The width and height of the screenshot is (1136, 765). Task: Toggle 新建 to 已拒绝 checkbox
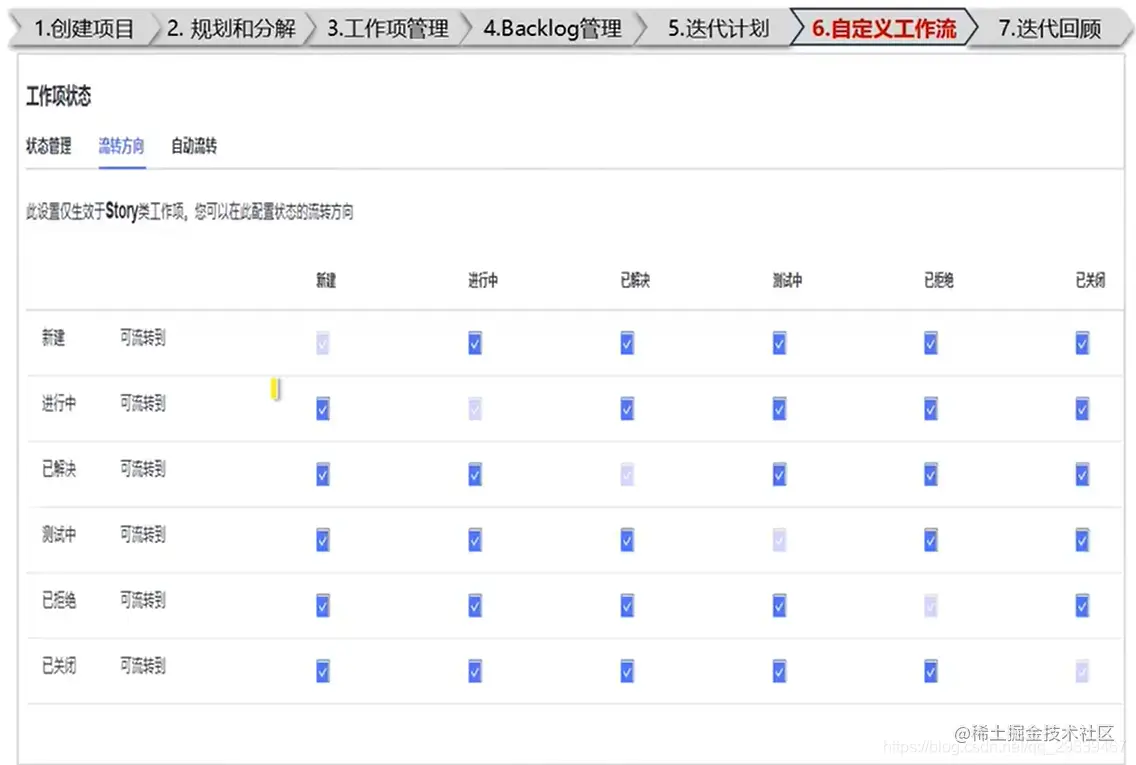[x=931, y=343]
